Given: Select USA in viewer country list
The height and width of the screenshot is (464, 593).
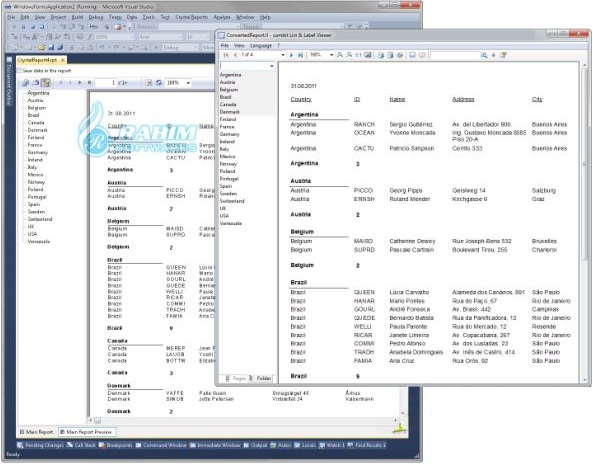Looking at the screenshot, I should click(x=224, y=216).
